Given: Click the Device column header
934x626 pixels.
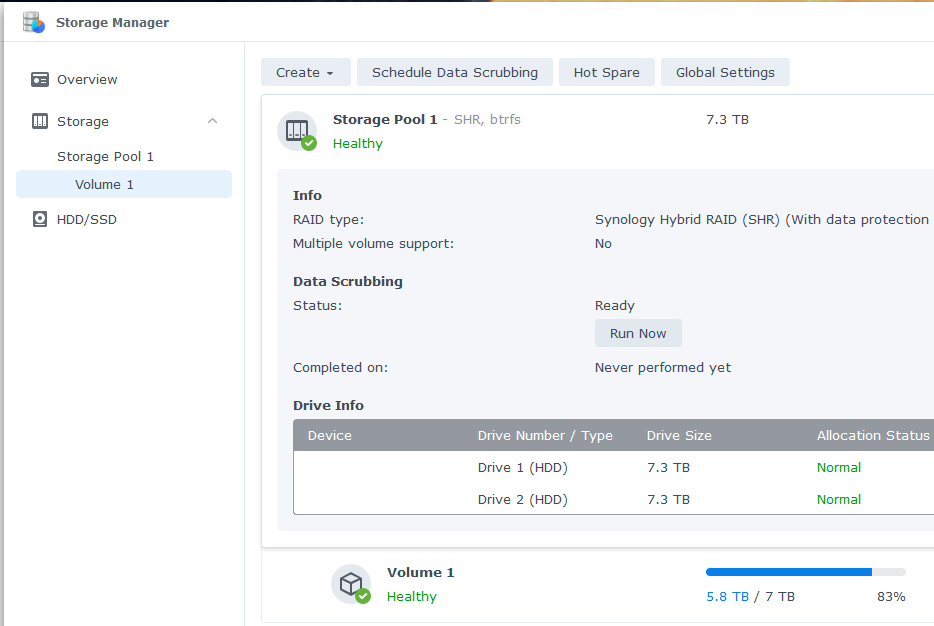Looking at the screenshot, I should pos(329,435).
